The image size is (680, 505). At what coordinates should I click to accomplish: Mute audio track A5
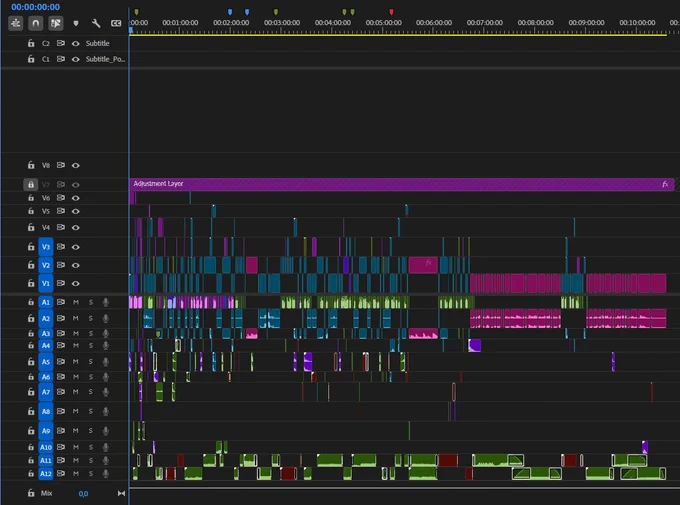75,361
